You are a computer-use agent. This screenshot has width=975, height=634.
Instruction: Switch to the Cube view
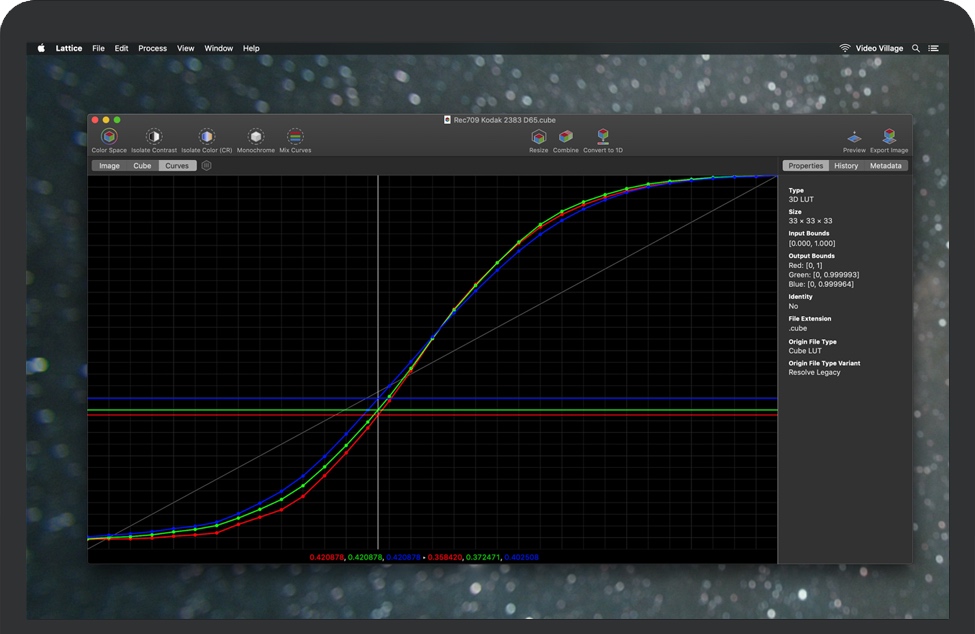[x=142, y=166]
